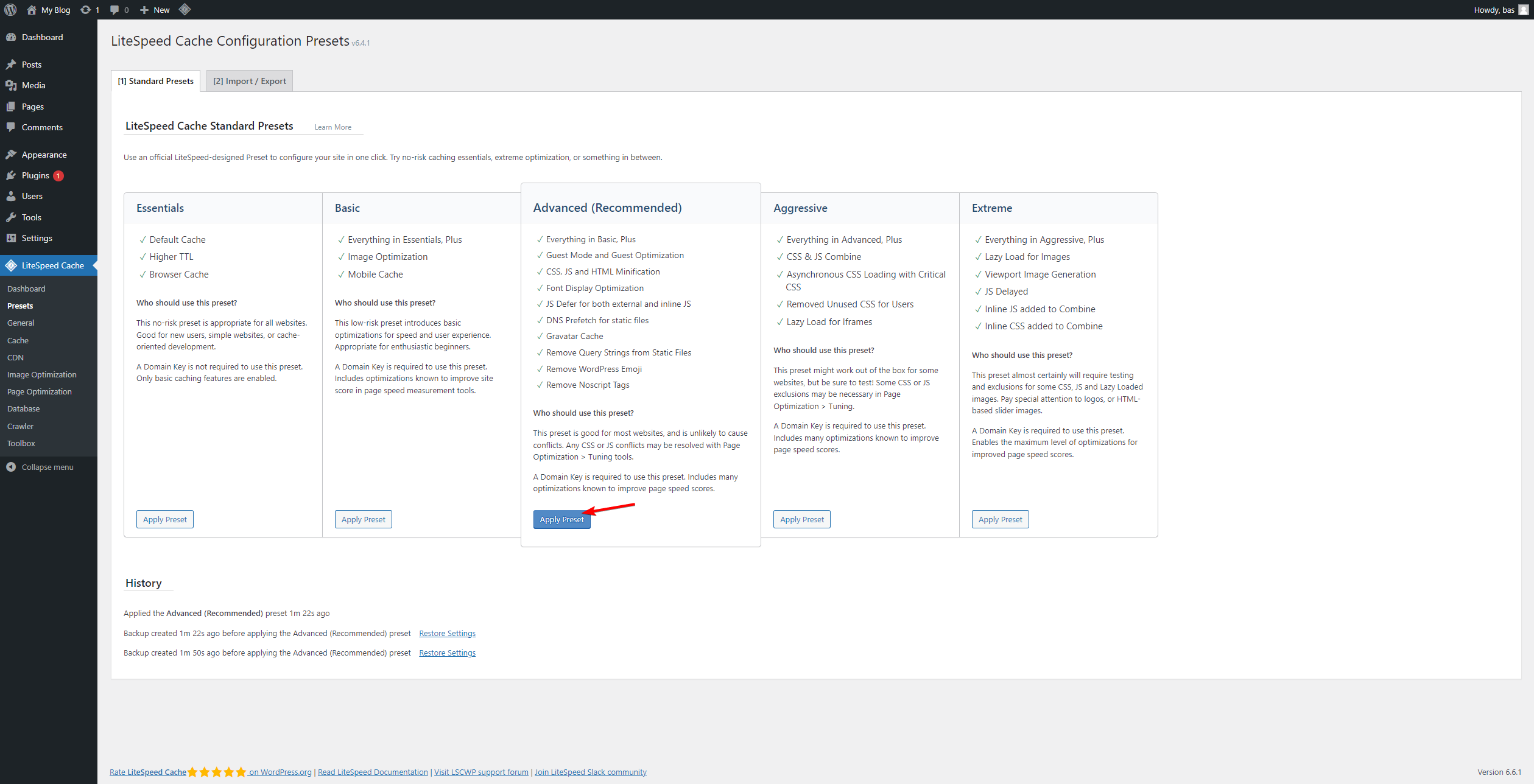
Task: Collapse the admin sidebar menu
Action: pos(47,467)
